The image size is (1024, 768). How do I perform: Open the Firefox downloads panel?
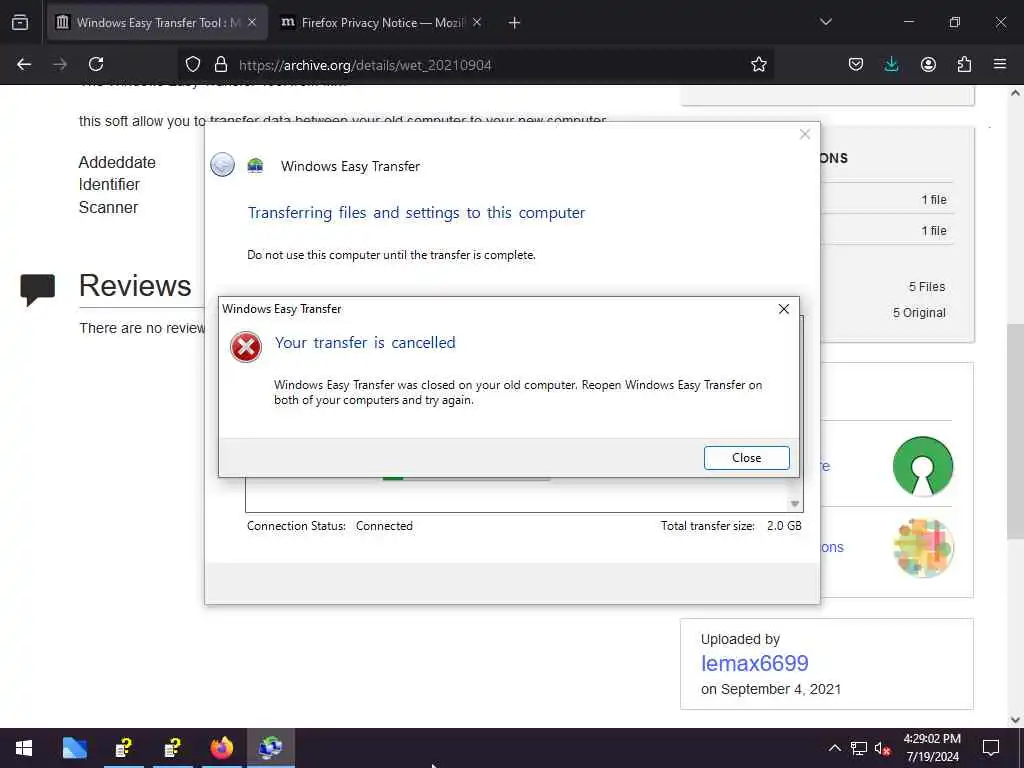891,64
